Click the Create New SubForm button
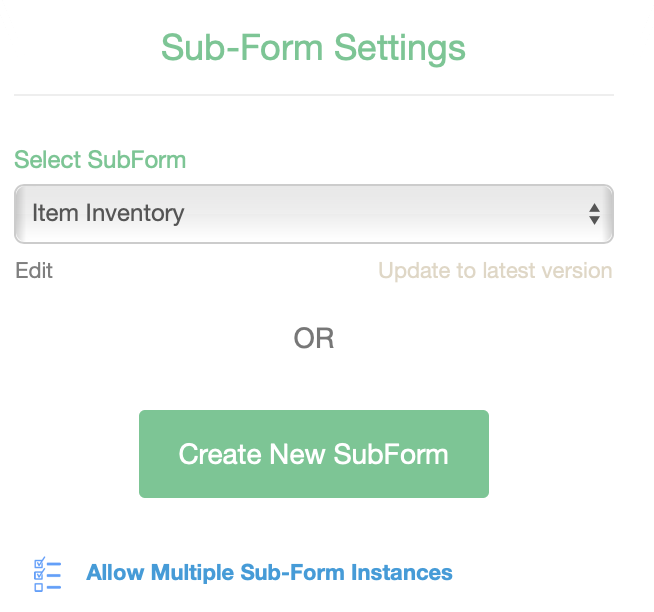 pos(313,454)
